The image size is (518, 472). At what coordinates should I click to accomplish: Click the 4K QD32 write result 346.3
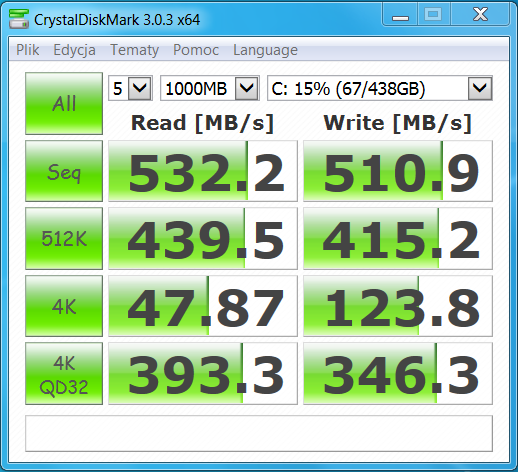[398, 374]
